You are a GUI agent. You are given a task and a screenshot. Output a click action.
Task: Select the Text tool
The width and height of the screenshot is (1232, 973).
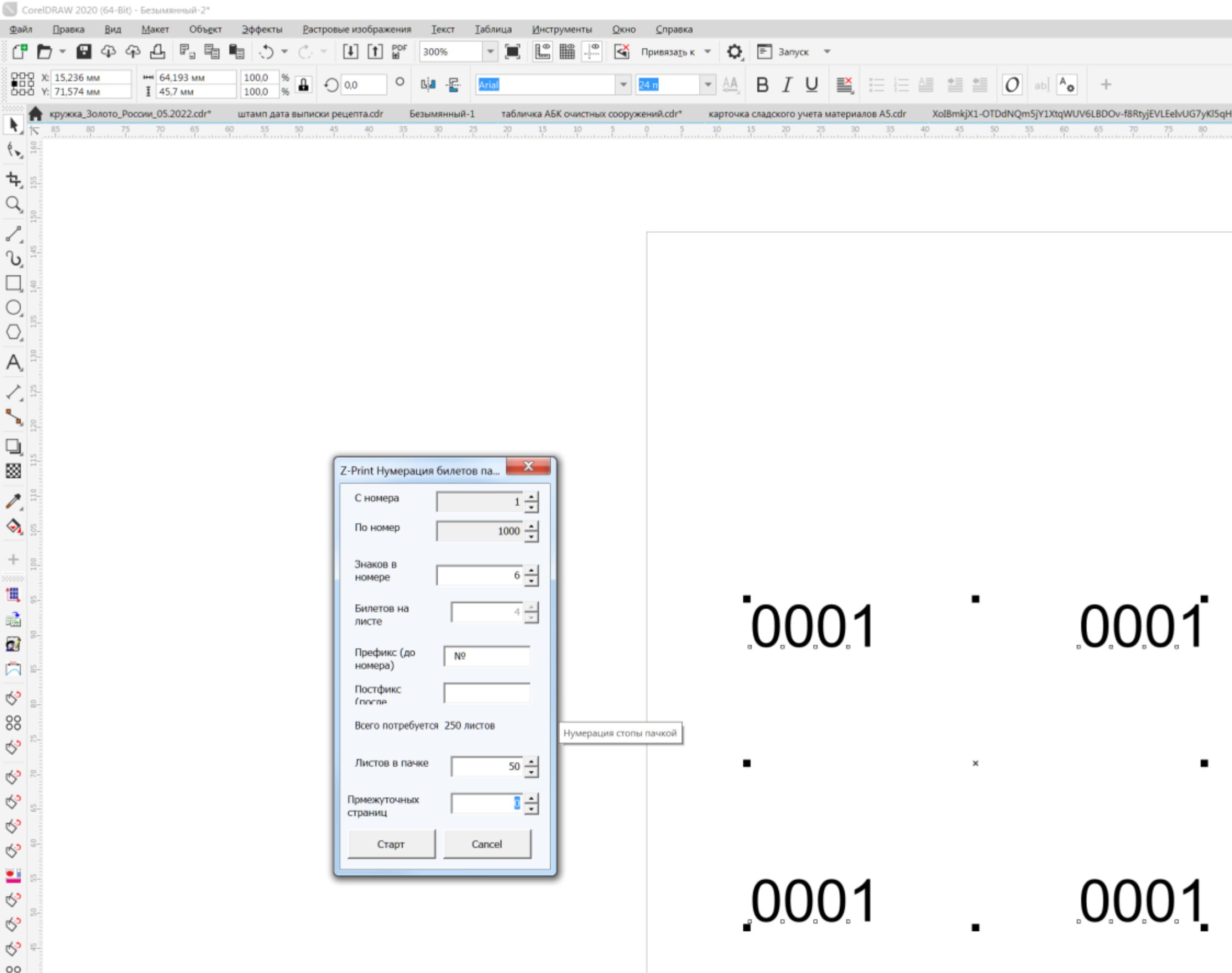point(14,363)
